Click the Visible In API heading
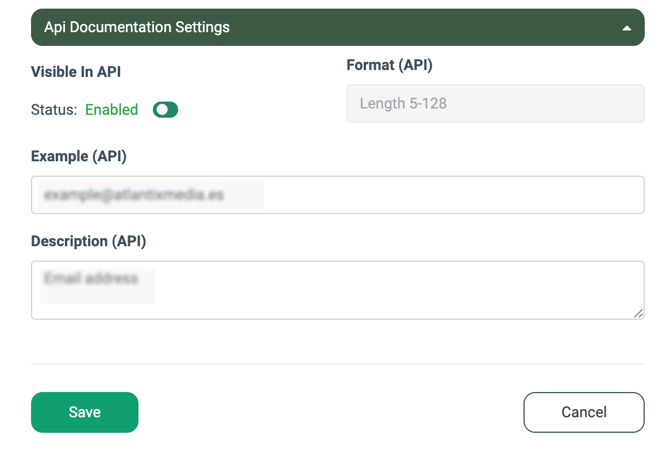 coord(76,72)
